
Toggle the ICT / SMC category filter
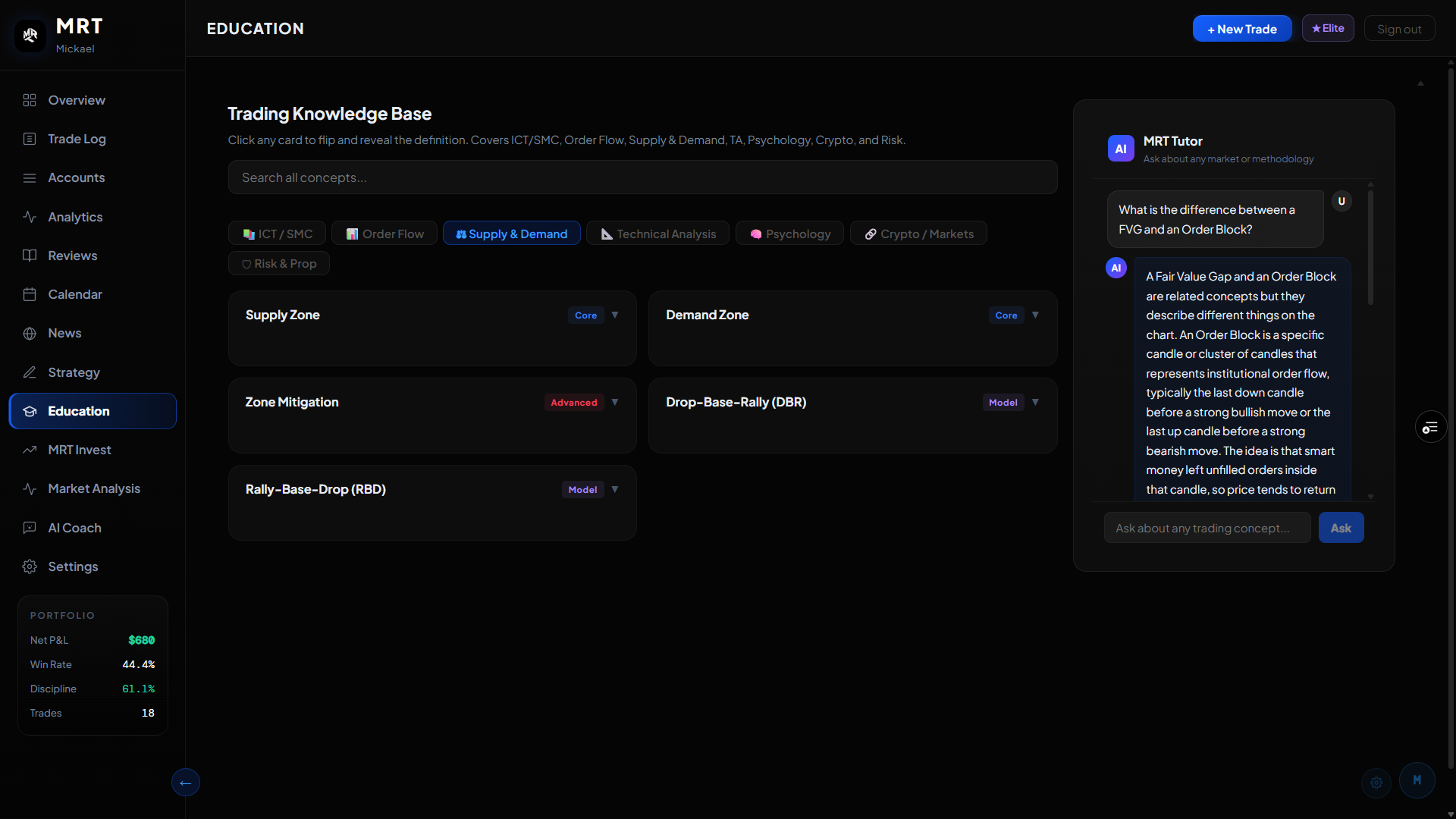pos(278,234)
